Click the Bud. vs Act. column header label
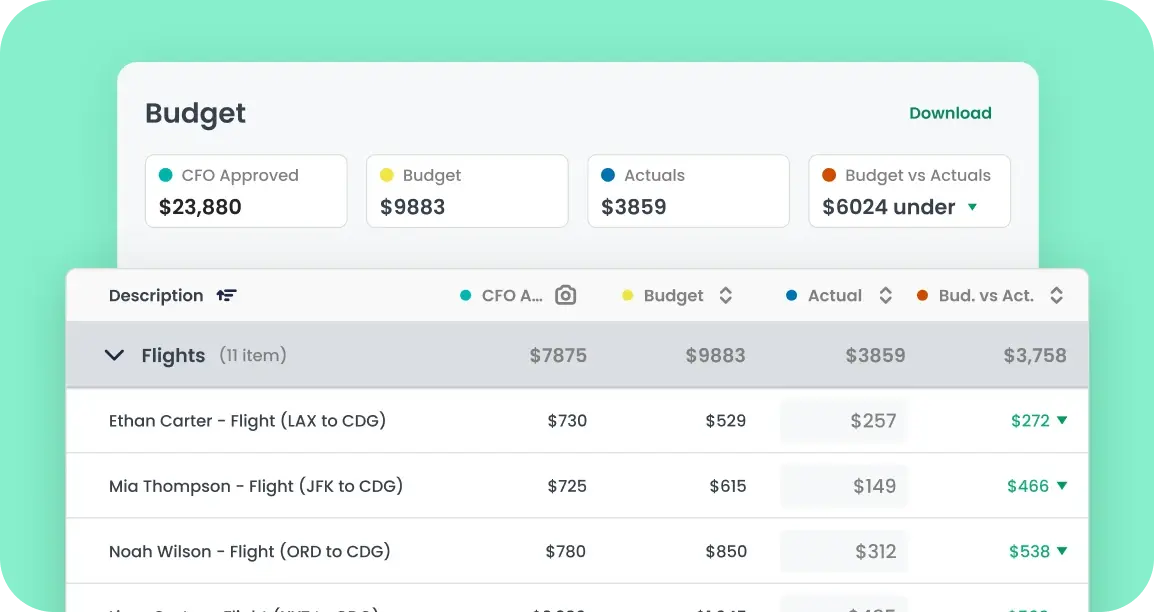The height and width of the screenshot is (612, 1154). click(986, 296)
